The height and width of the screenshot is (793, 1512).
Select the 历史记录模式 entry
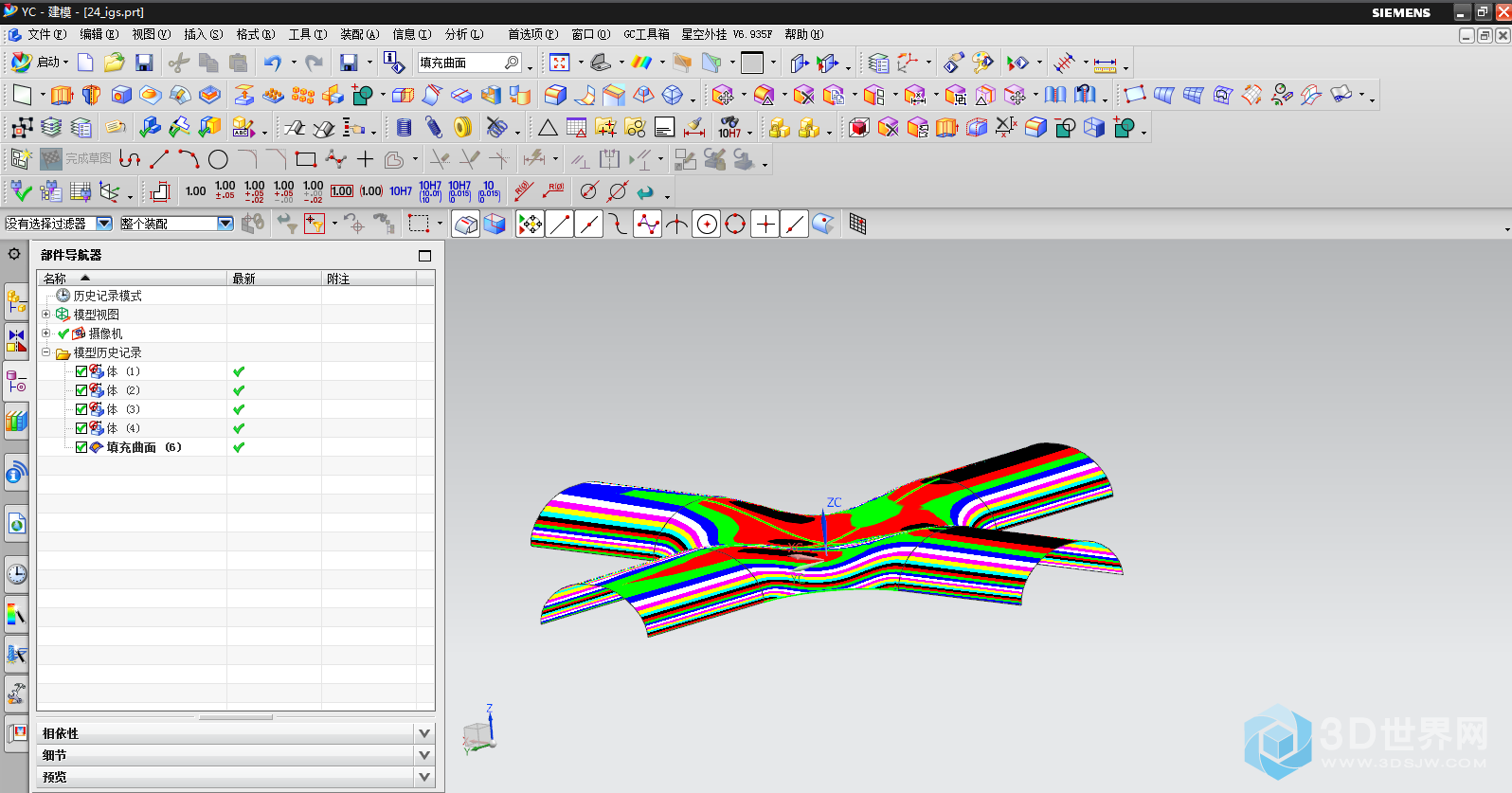[x=107, y=296]
